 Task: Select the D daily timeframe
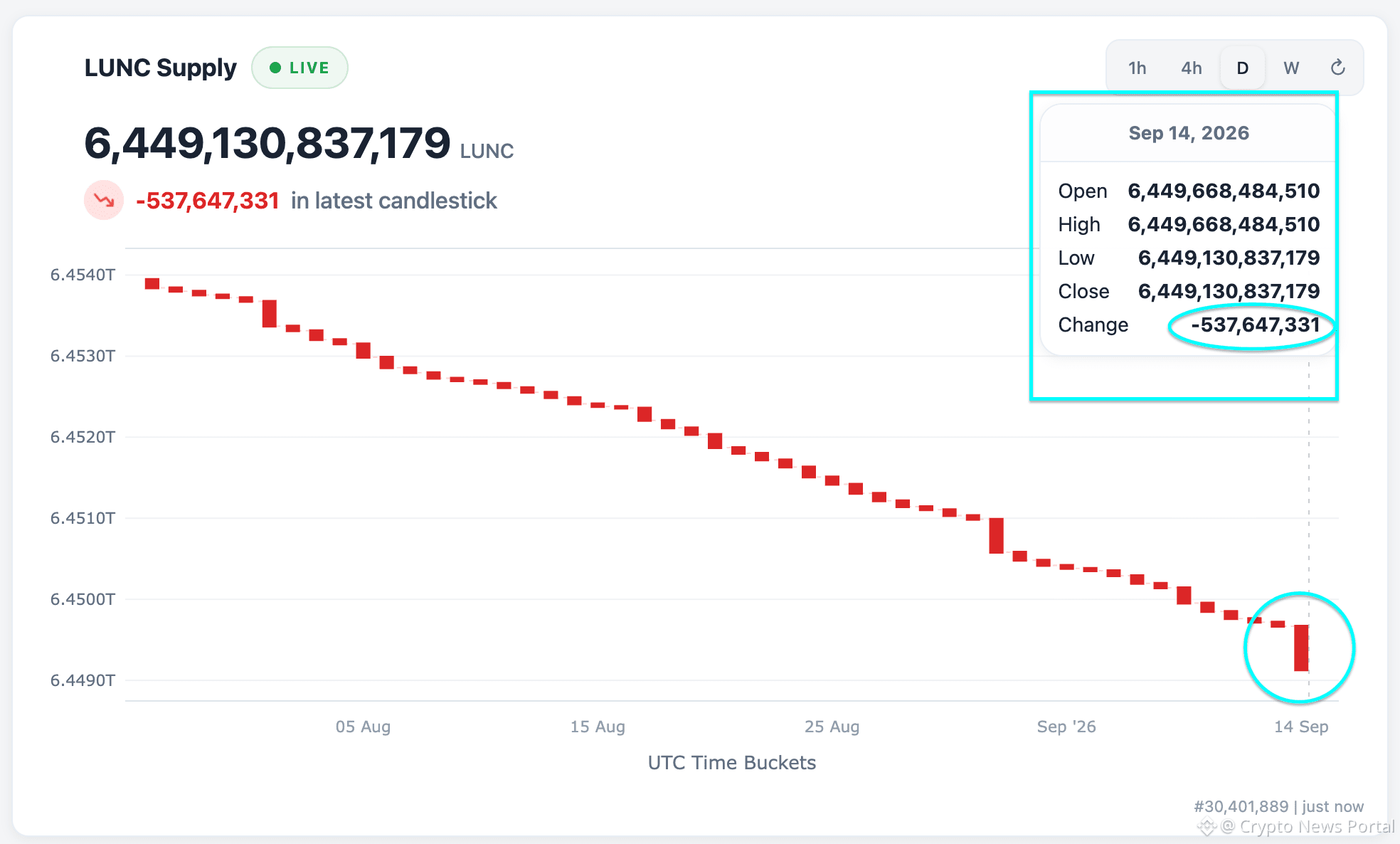click(1242, 68)
